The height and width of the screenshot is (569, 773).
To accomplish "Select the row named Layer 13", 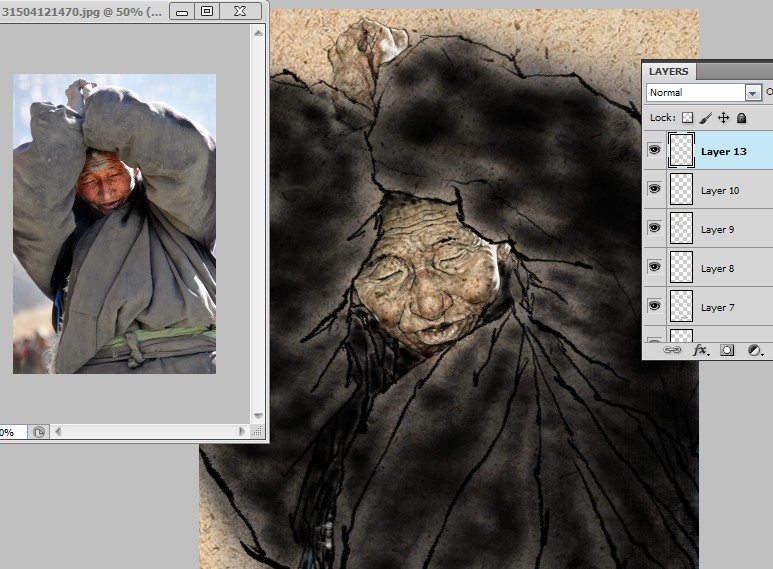I will [x=708, y=150].
